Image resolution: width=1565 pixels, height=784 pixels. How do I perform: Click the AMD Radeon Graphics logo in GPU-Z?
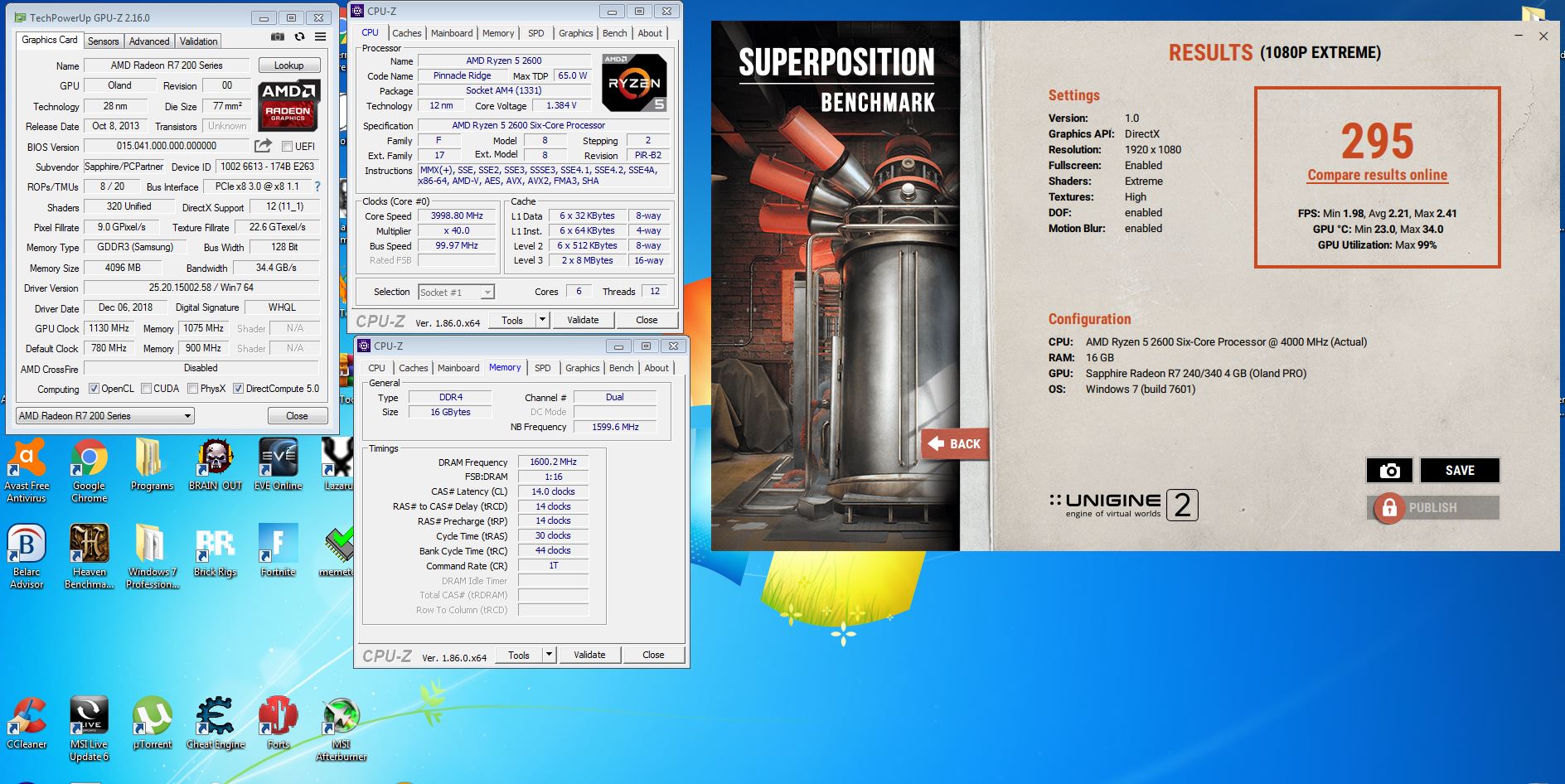coord(289,105)
